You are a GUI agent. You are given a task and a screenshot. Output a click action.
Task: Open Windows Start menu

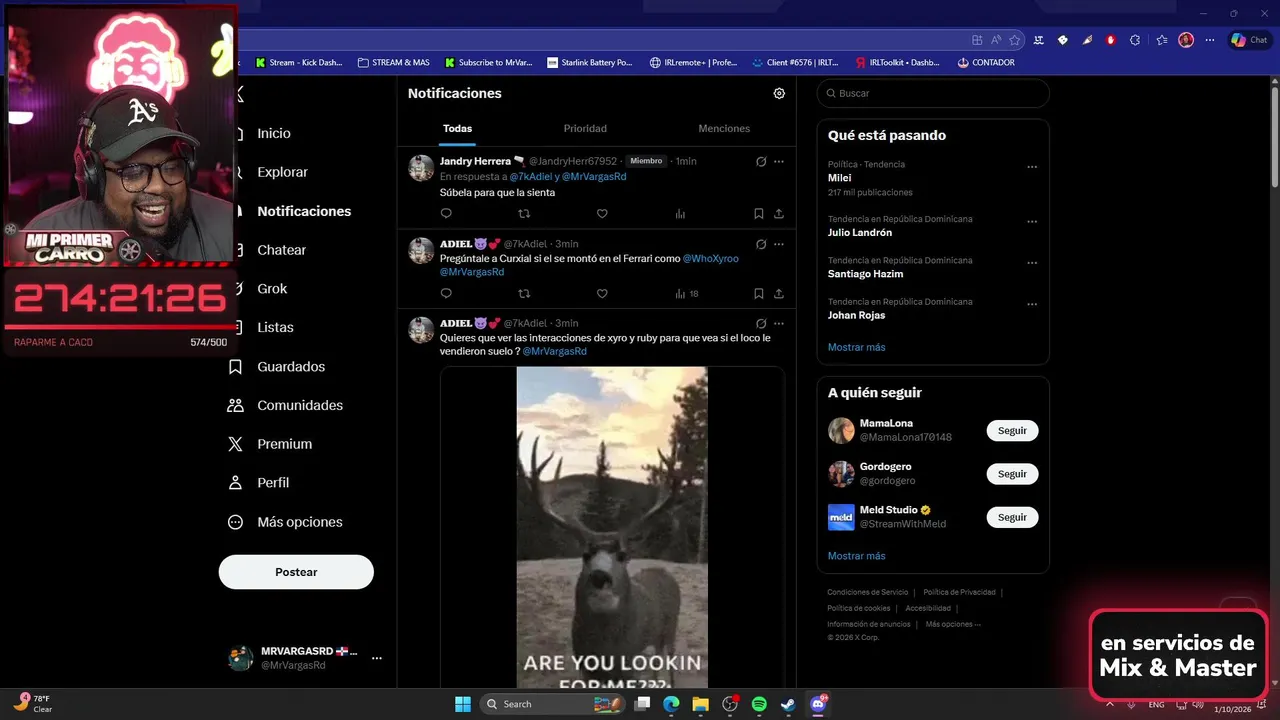pos(463,704)
